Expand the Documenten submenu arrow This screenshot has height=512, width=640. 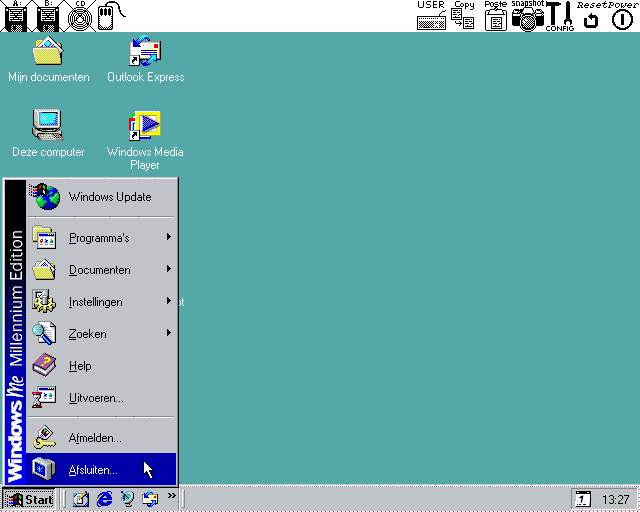(169, 269)
